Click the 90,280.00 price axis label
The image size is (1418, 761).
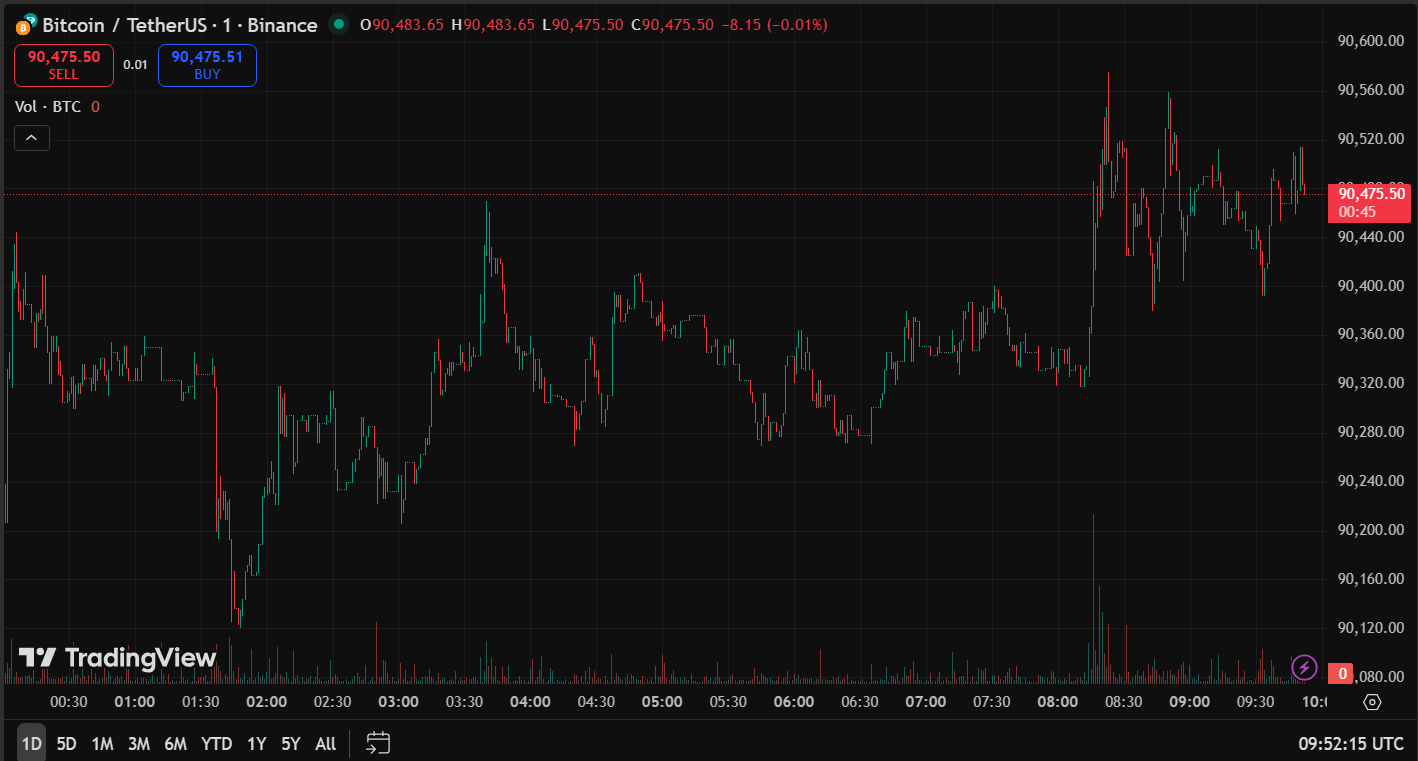click(x=1371, y=432)
